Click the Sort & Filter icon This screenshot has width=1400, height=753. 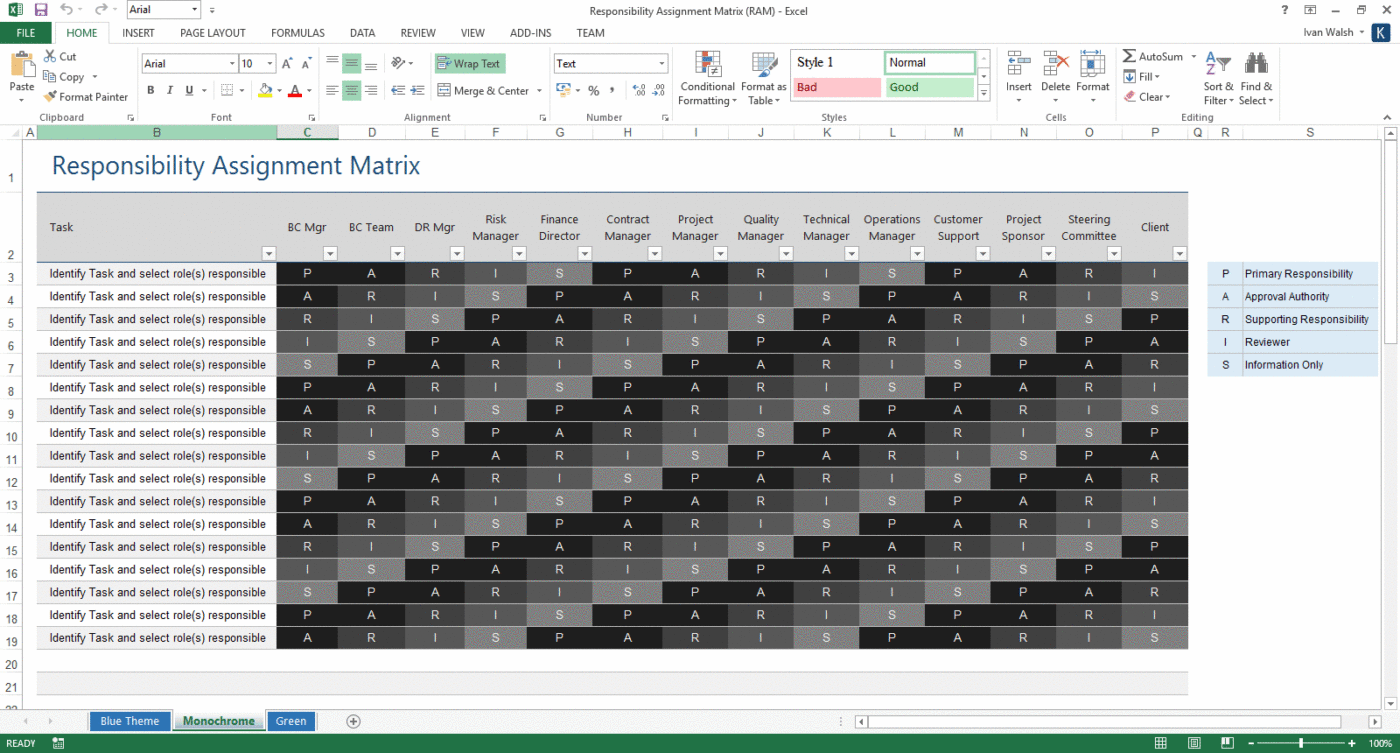tap(1218, 77)
